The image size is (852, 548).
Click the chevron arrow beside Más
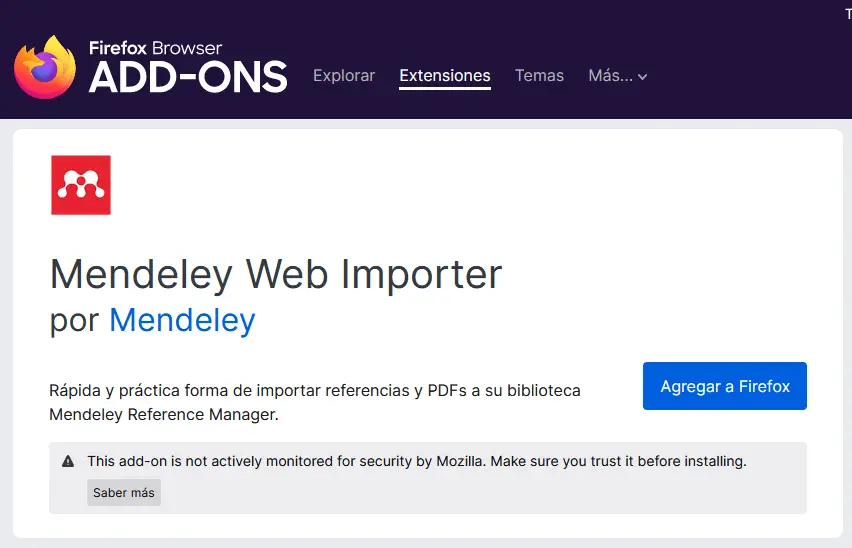[642, 77]
